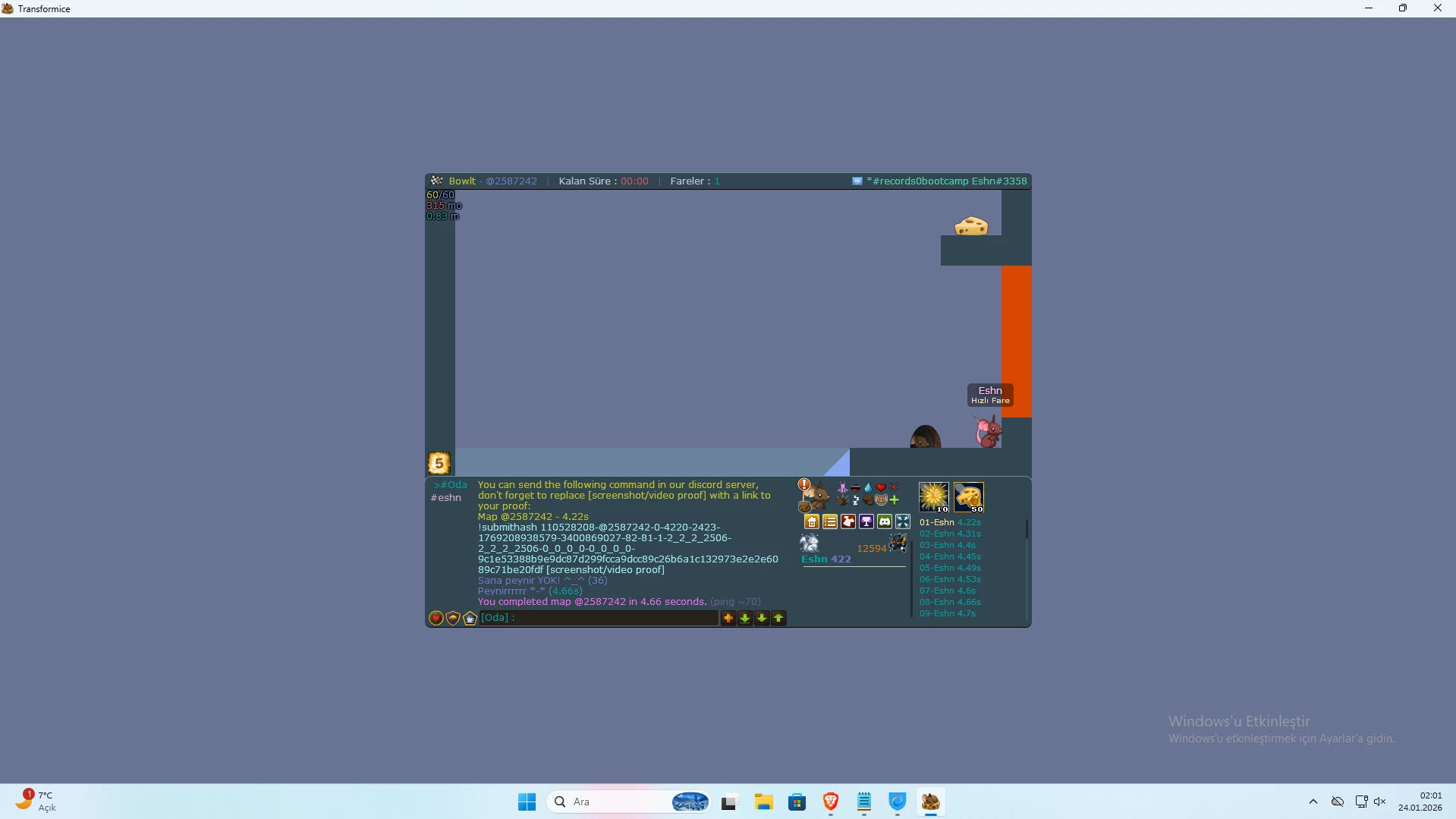Click the room name #records0bootcamp Eshn#3358
This screenshot has height=819, width=1456.
[947, 181]
